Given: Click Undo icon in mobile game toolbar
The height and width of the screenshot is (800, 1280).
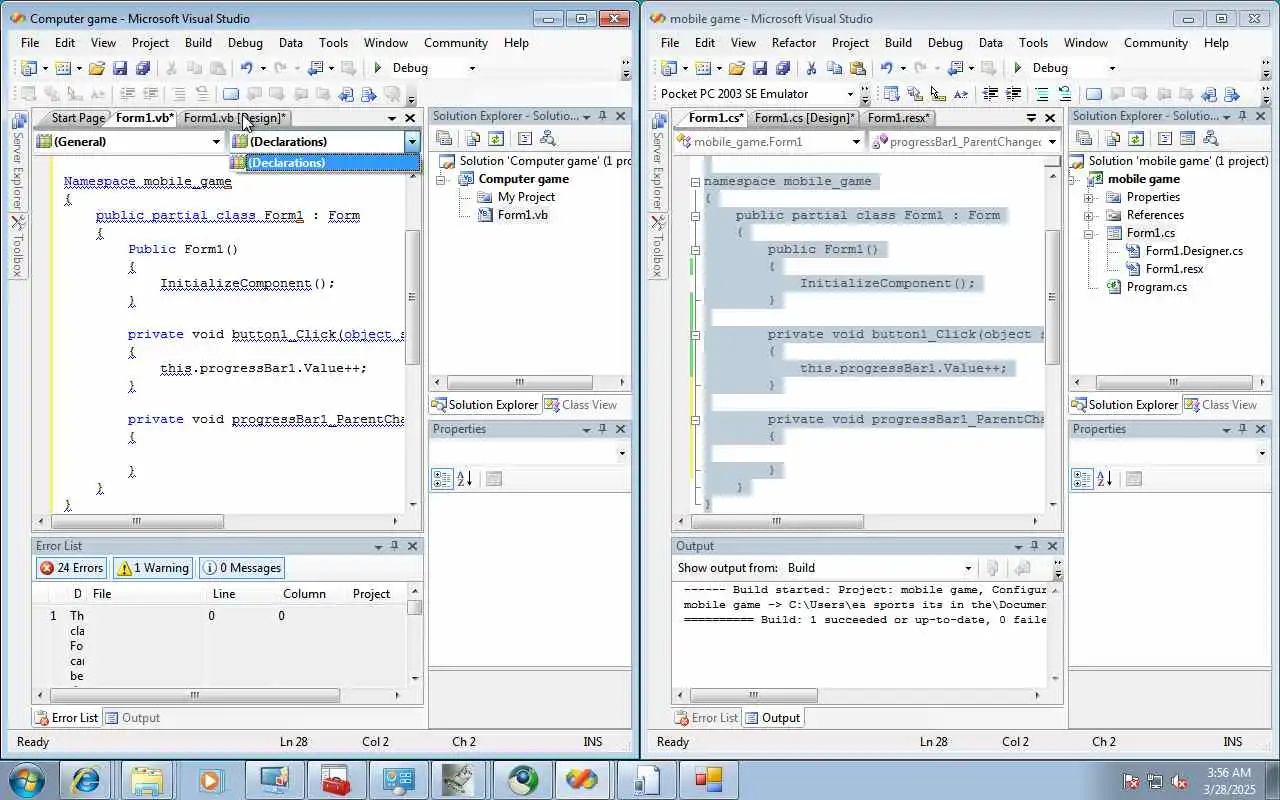Looking at the screenshot, I should pyautogui.click(x=886, y=68).
